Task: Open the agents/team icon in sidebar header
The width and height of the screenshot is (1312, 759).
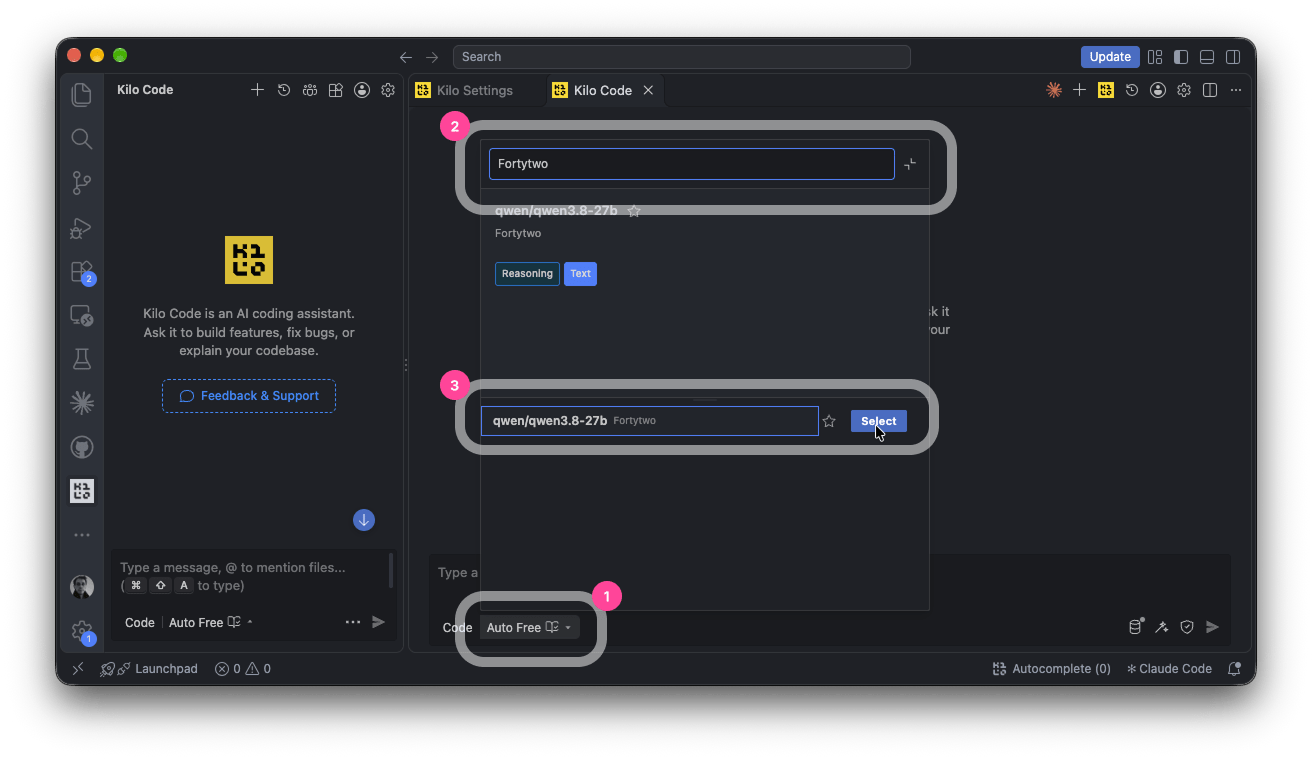Action: 310,90
